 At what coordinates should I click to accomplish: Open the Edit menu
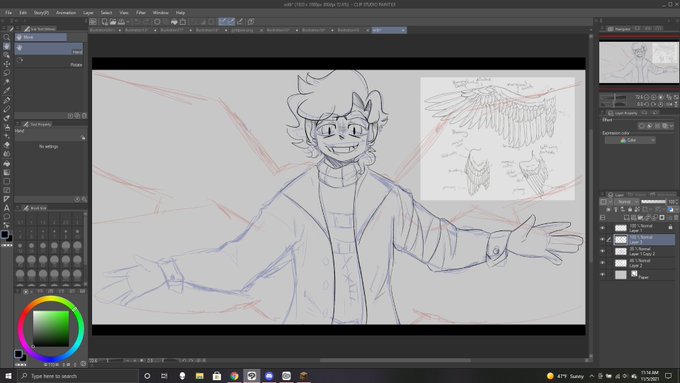(23, 13)
